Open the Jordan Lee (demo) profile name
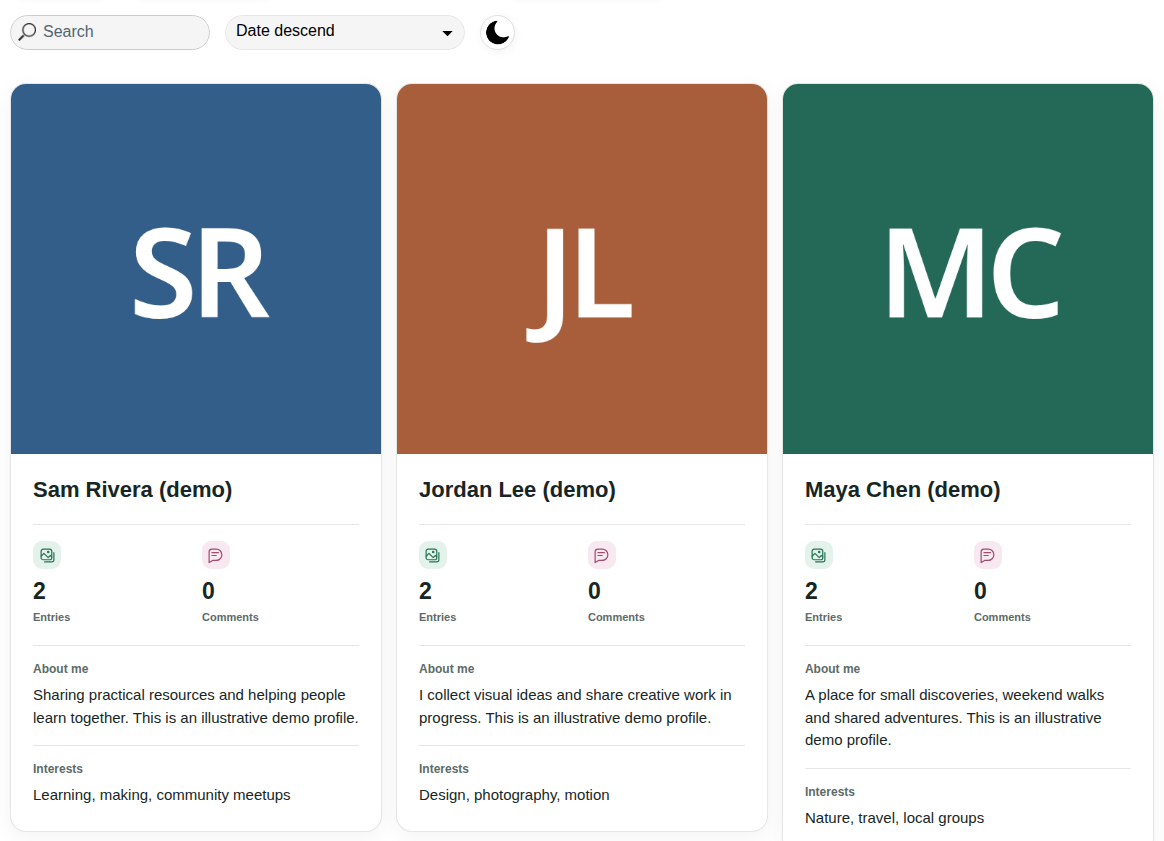Image resolution: width=1164 pixels, height=841 pixels. 517,490
